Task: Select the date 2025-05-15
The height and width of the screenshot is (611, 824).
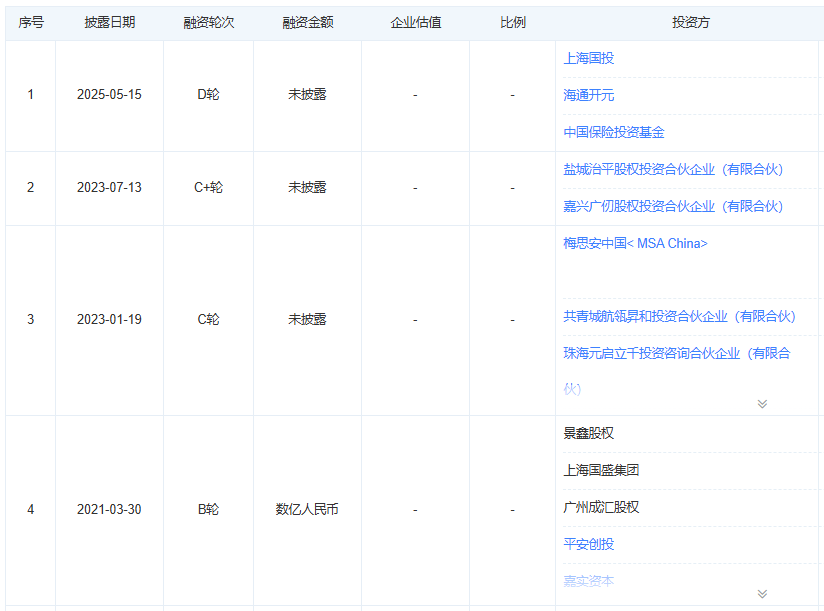Action: 109,95
